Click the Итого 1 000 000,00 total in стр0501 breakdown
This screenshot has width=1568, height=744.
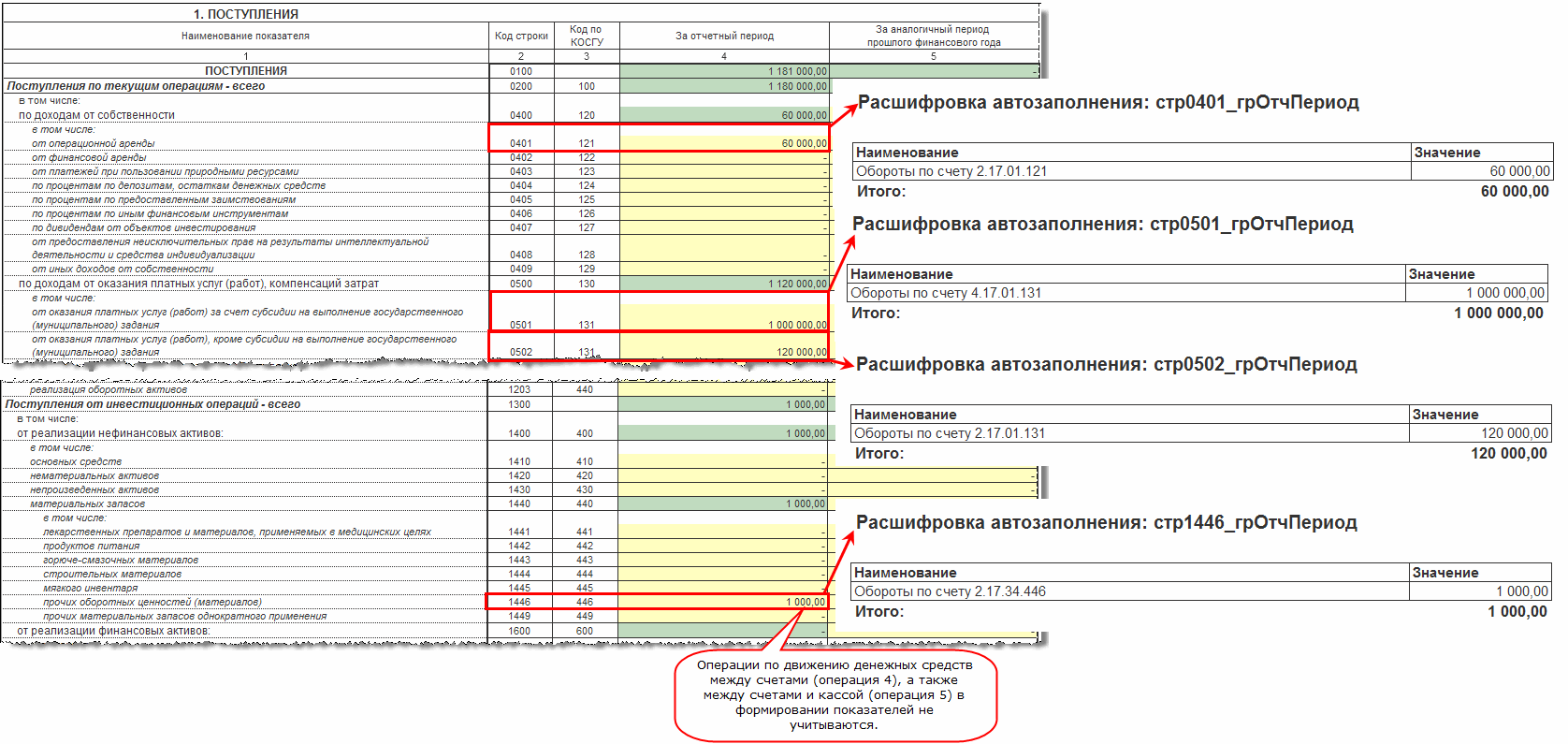(1499, 313)
